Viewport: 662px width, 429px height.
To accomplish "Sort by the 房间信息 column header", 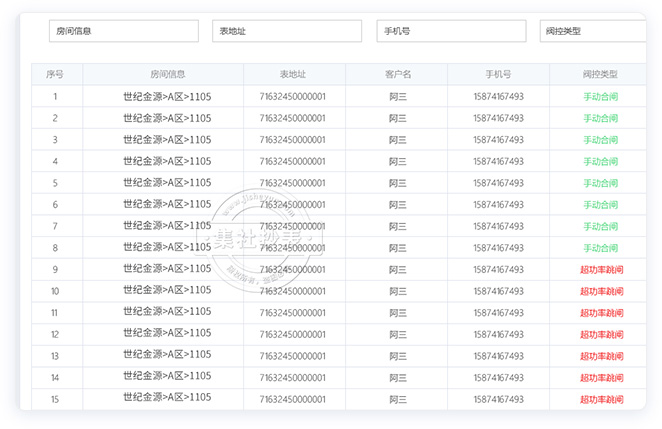I will tap(167, 74).
